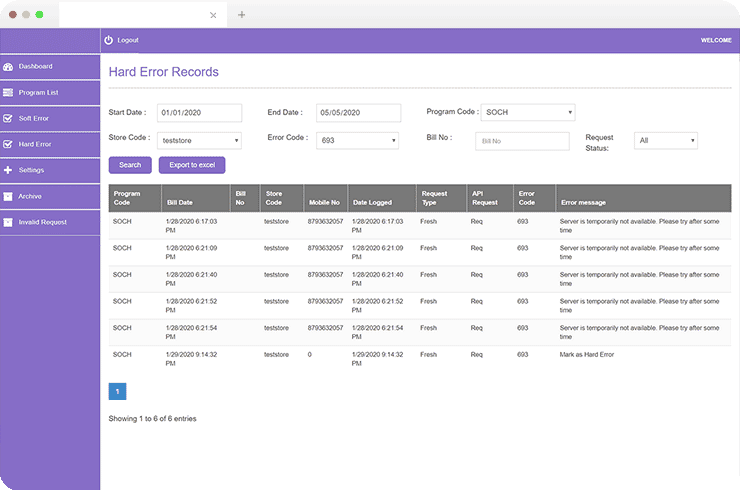Click the Hard Error checkmark icon
This screenshot has width=740, height=490.
point(8,144)
